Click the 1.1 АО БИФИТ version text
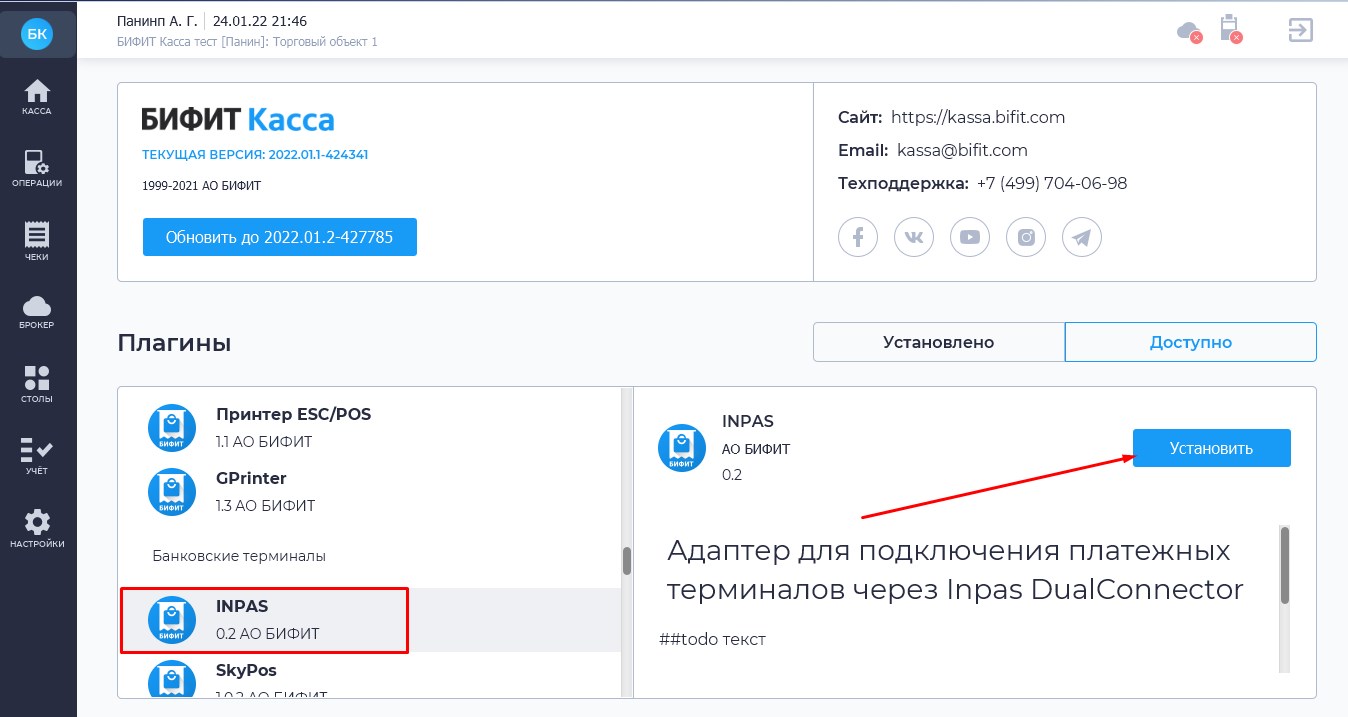Viewport: 1348px width, 717px height. [264, 441]
